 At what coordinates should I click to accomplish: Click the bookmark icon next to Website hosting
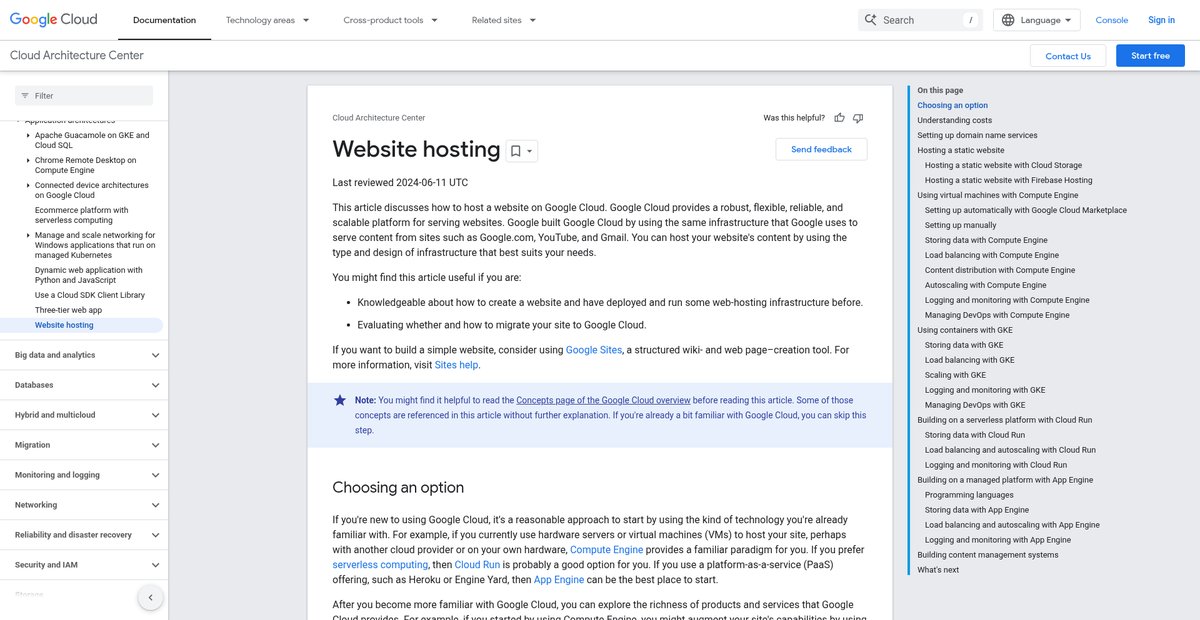[516, 151]
